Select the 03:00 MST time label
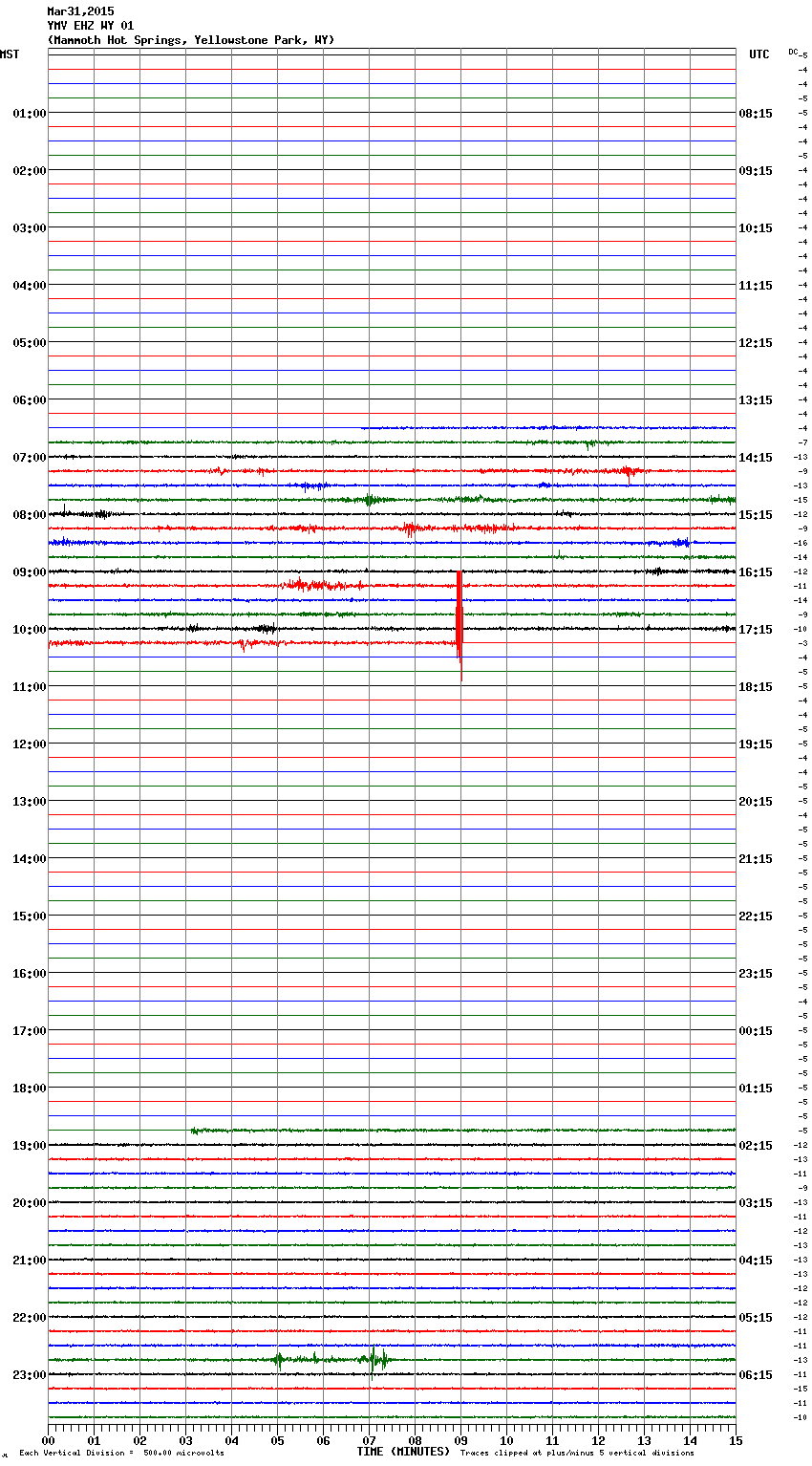812x1466 pixels. click(30, 228)
